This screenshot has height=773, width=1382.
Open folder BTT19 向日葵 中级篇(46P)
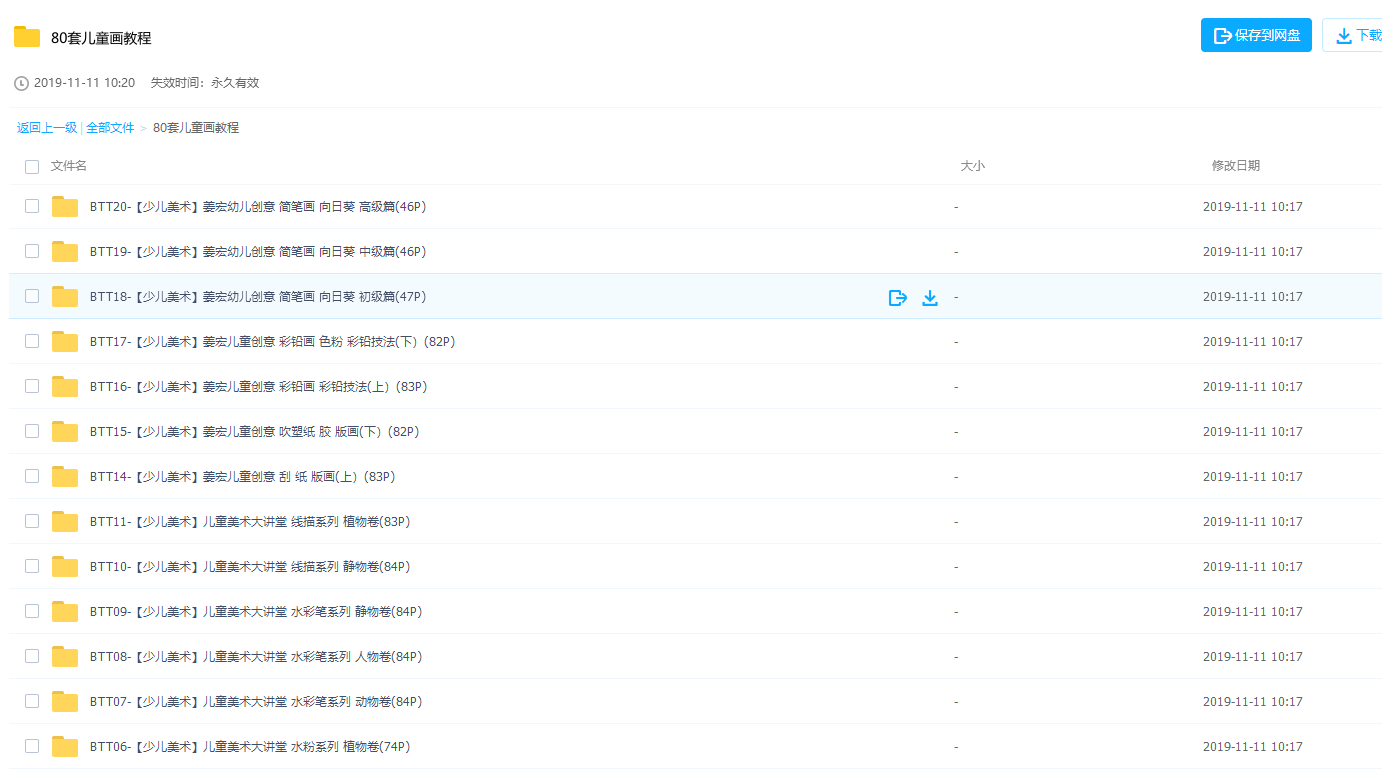tap(258, 252)
